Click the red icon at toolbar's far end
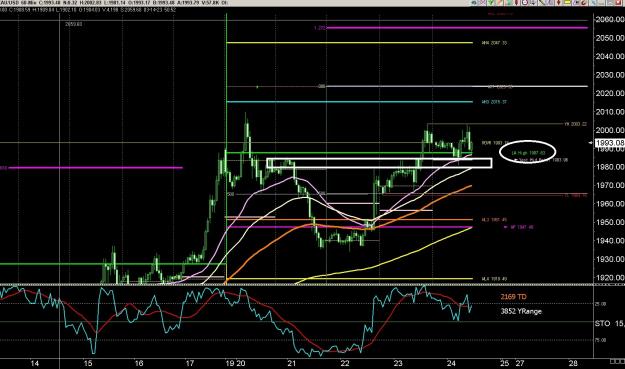The width and height of the screenshot is (625, 369). pos(619,2)
